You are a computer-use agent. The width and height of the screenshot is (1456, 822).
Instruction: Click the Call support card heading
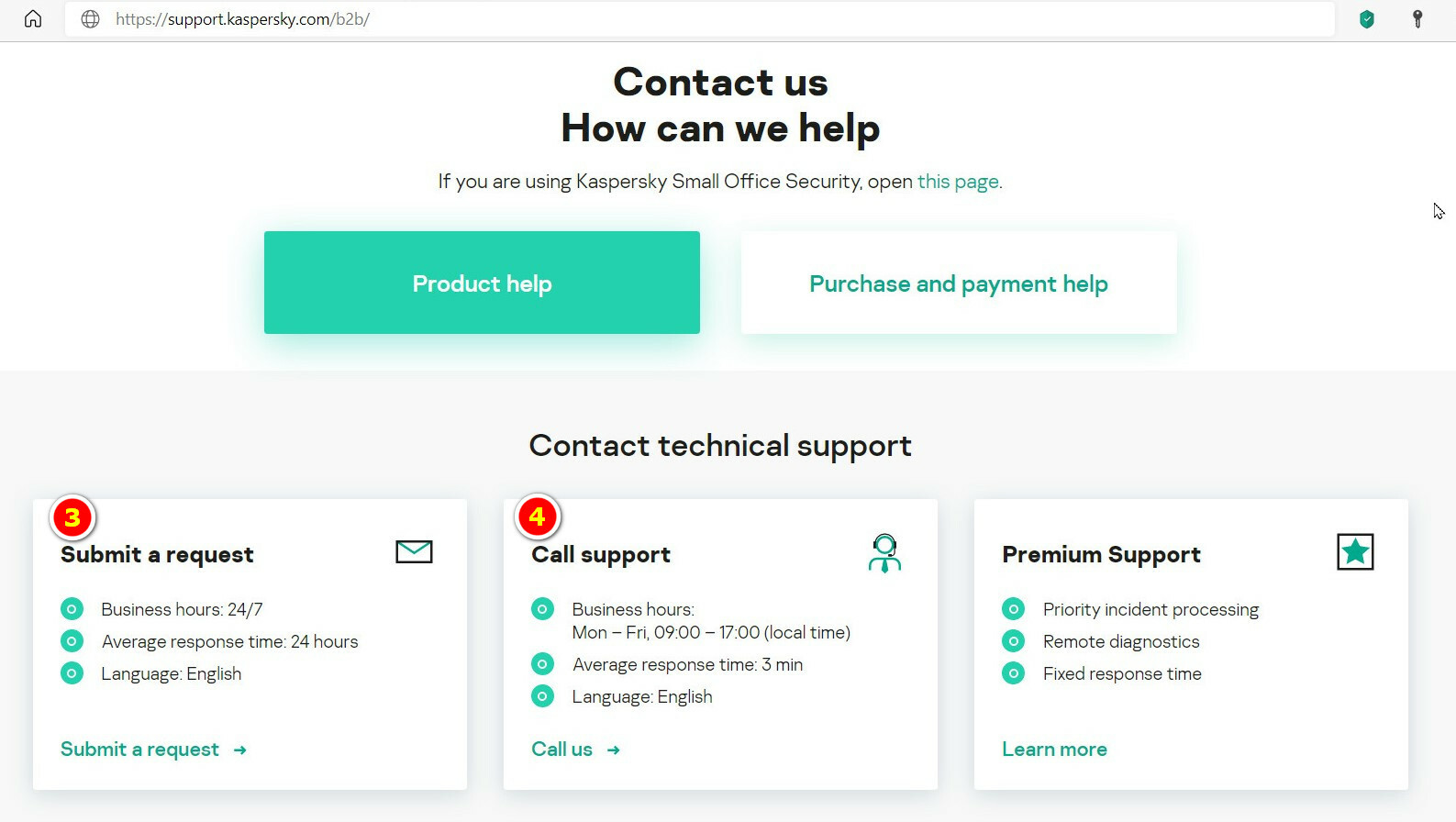click(x=601, y=554)
